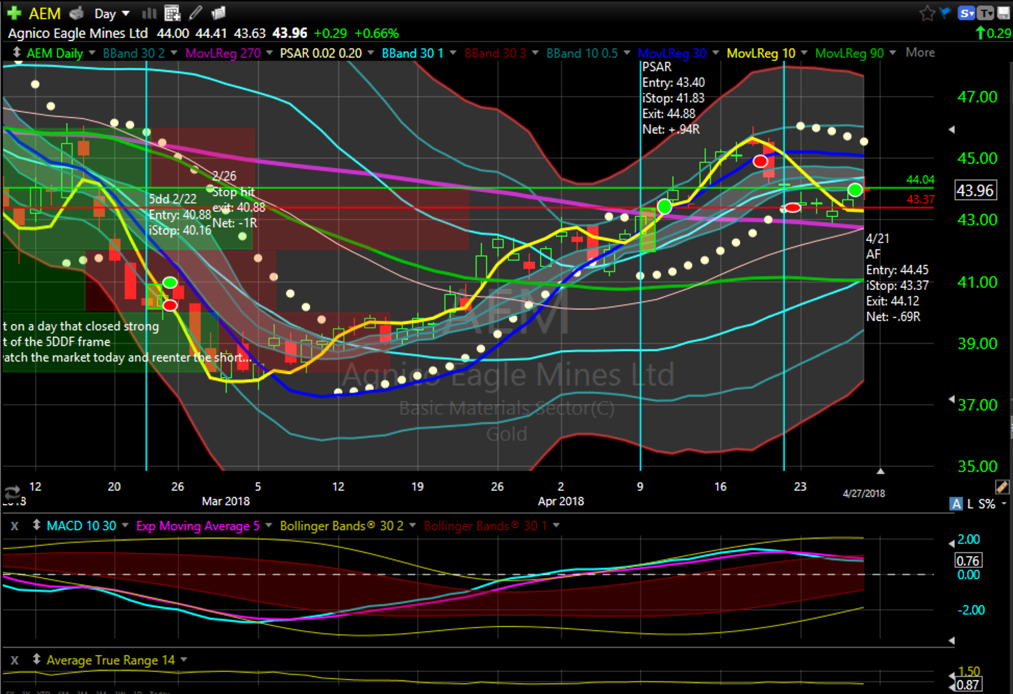Open the add-indicator table icon
This screenshot has height=694, width=1013.
172,13
